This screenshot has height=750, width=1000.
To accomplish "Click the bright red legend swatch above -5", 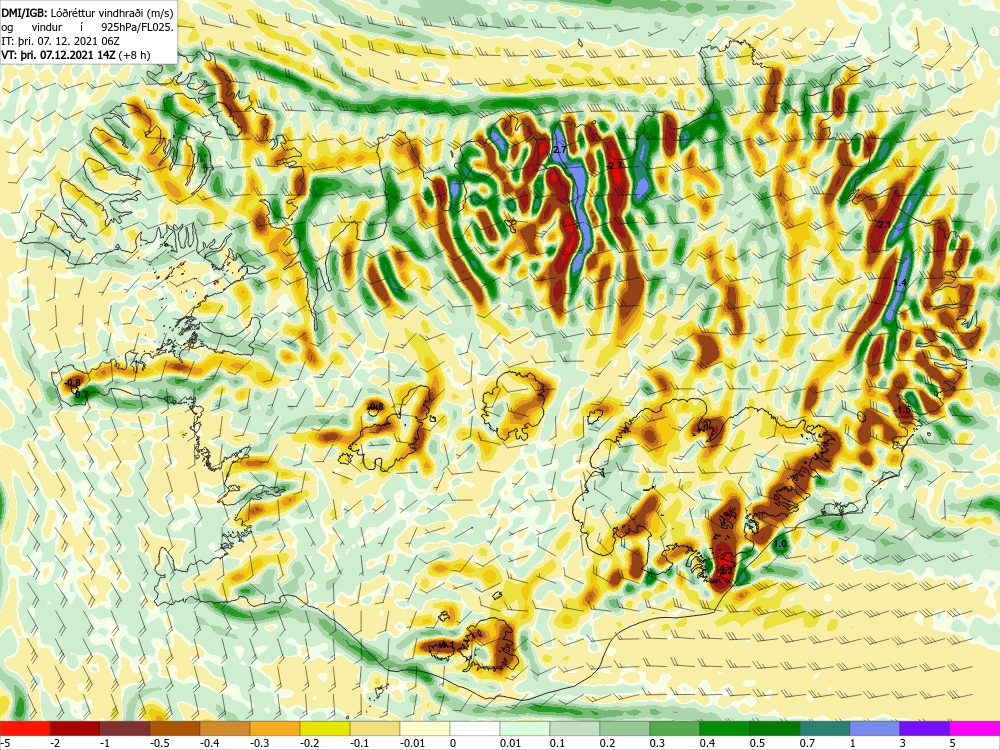I will click(25, 728).
